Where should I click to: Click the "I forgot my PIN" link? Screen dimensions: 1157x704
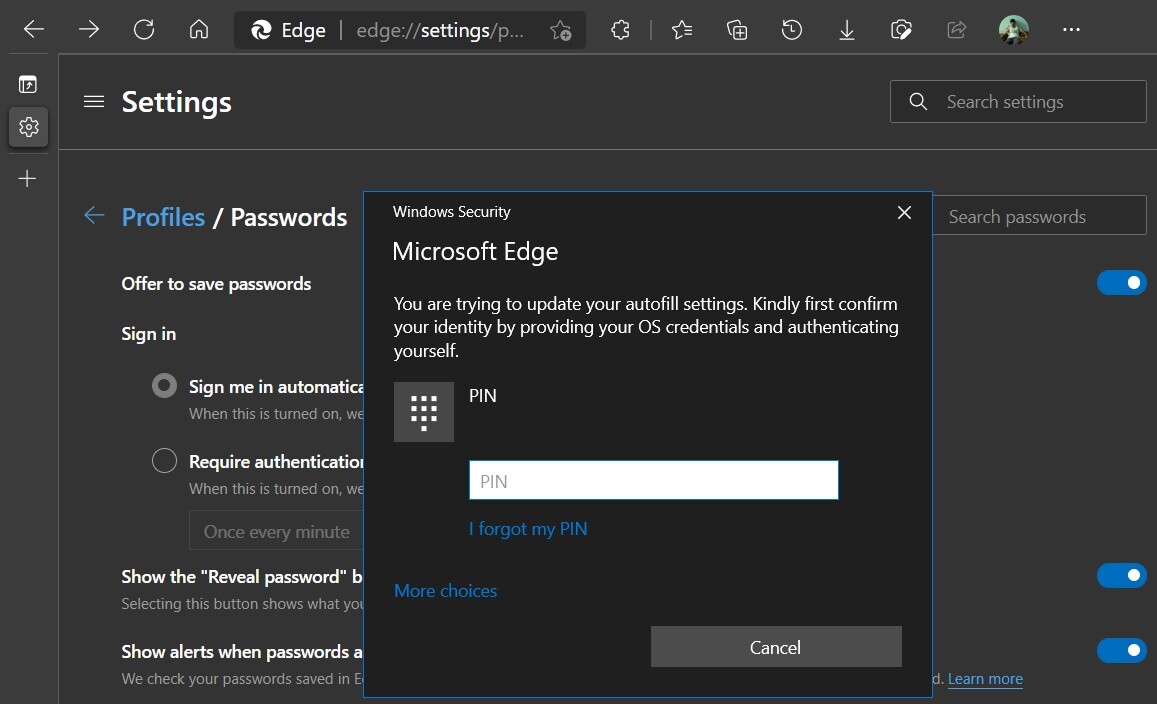[x=528, y=528]
